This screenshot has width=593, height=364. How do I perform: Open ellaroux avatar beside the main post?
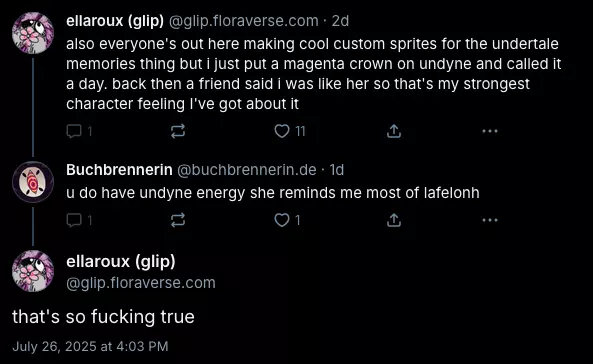[33, 271]
